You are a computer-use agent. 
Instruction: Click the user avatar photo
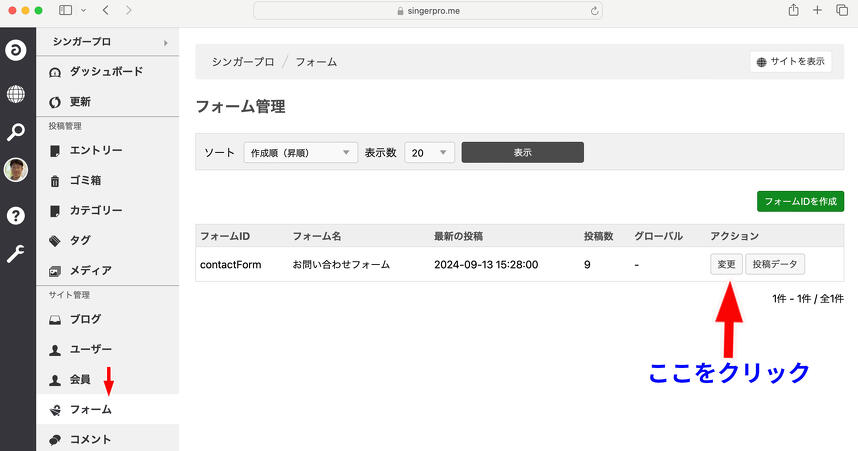[x=16, y=170]
